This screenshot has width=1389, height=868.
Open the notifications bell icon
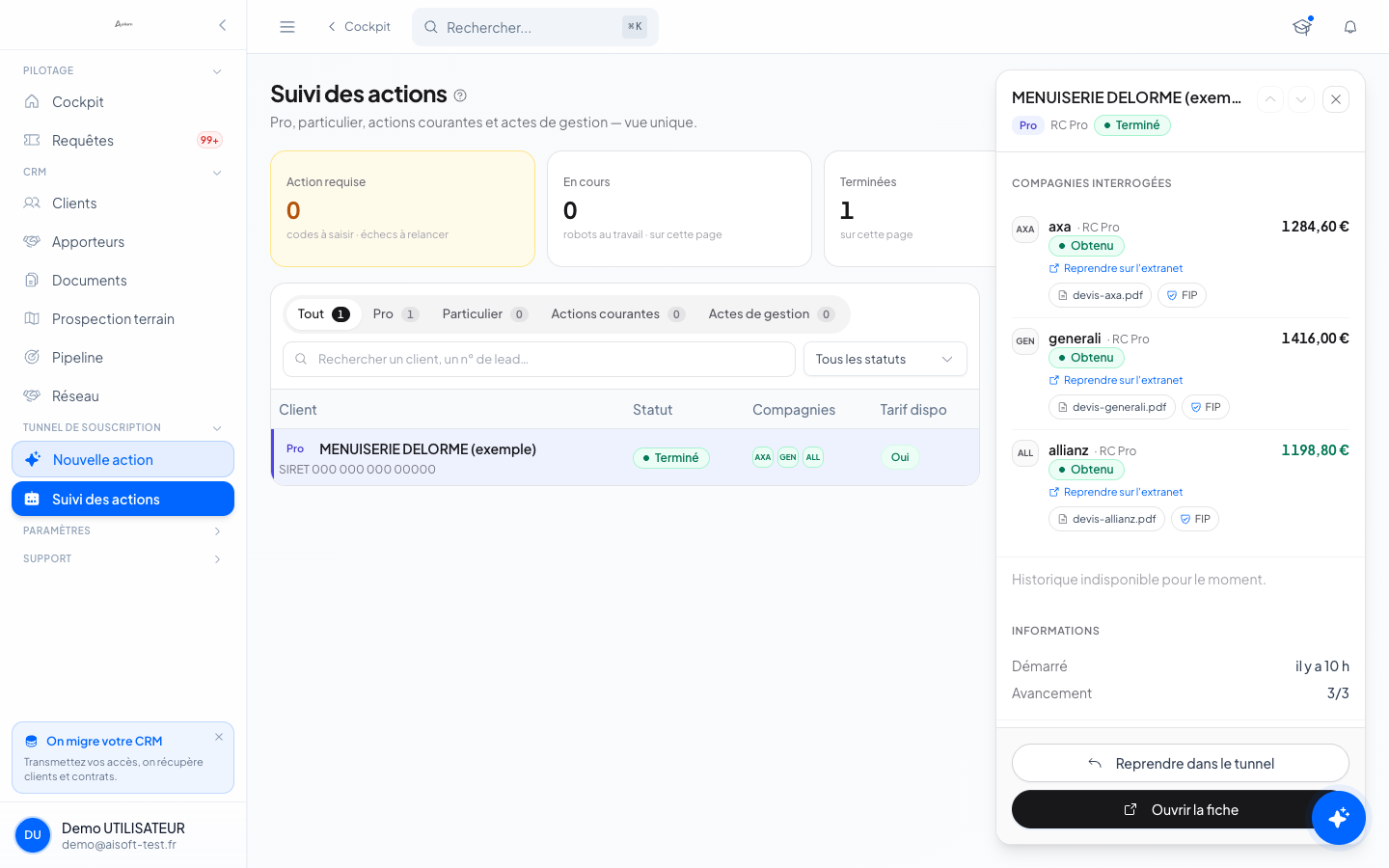1350,27
